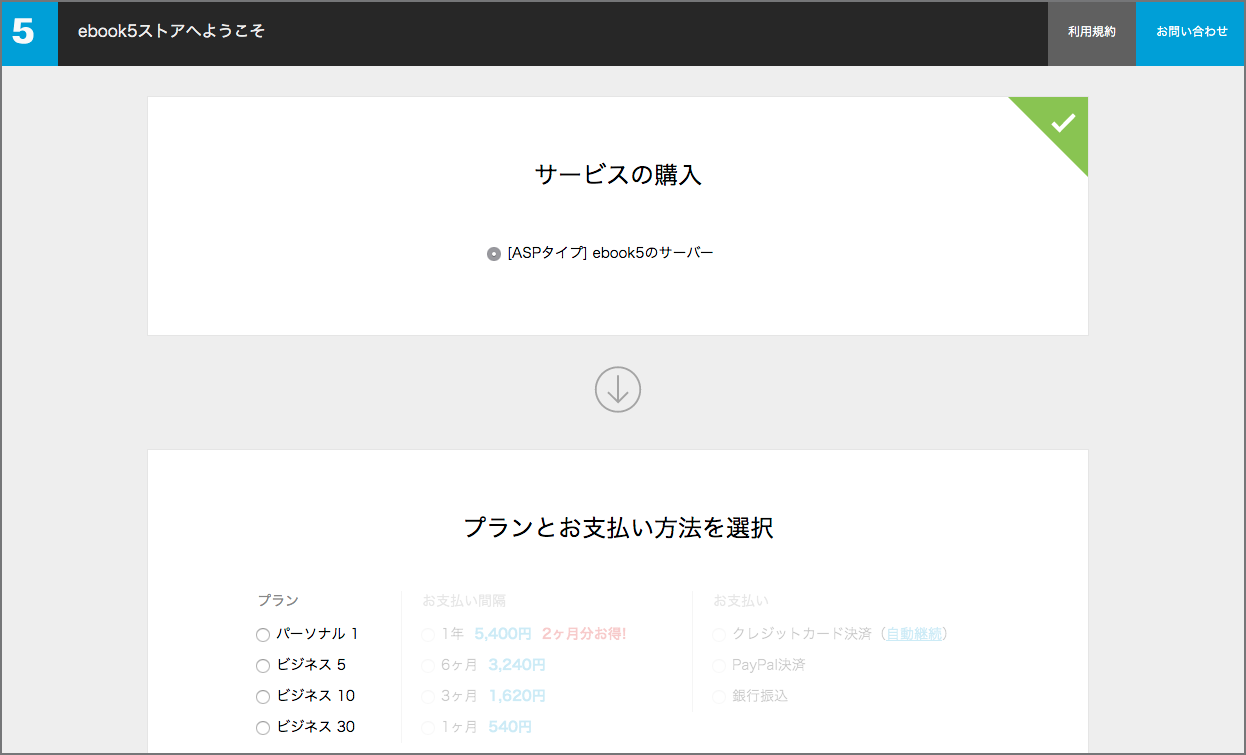Open the お問い合わせ page
The image size is (1246, 755).
[1191, 33]
